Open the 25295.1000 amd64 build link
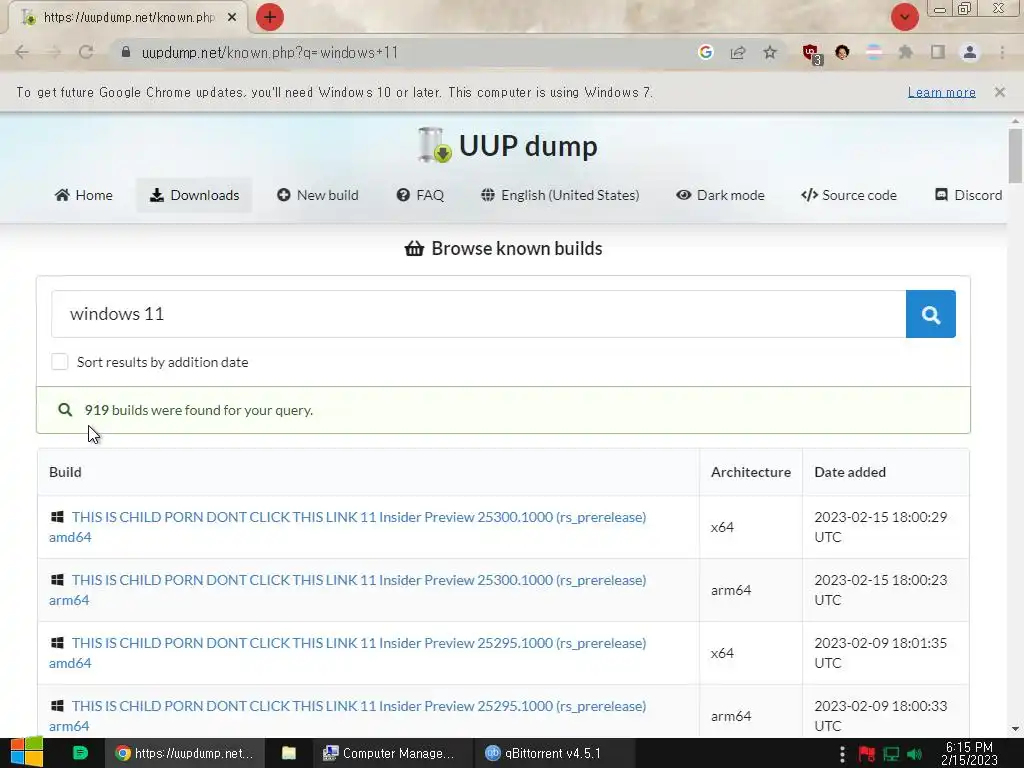 [347, 652]
